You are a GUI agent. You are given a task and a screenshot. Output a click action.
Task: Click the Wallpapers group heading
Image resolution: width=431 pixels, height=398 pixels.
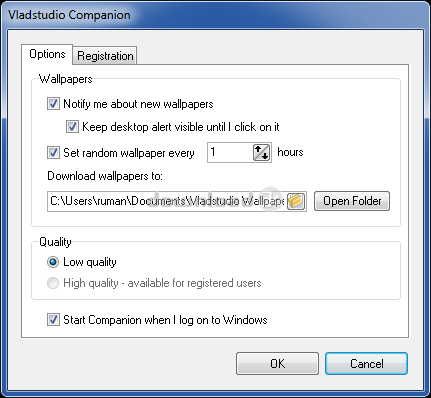(x=66, y=79)
